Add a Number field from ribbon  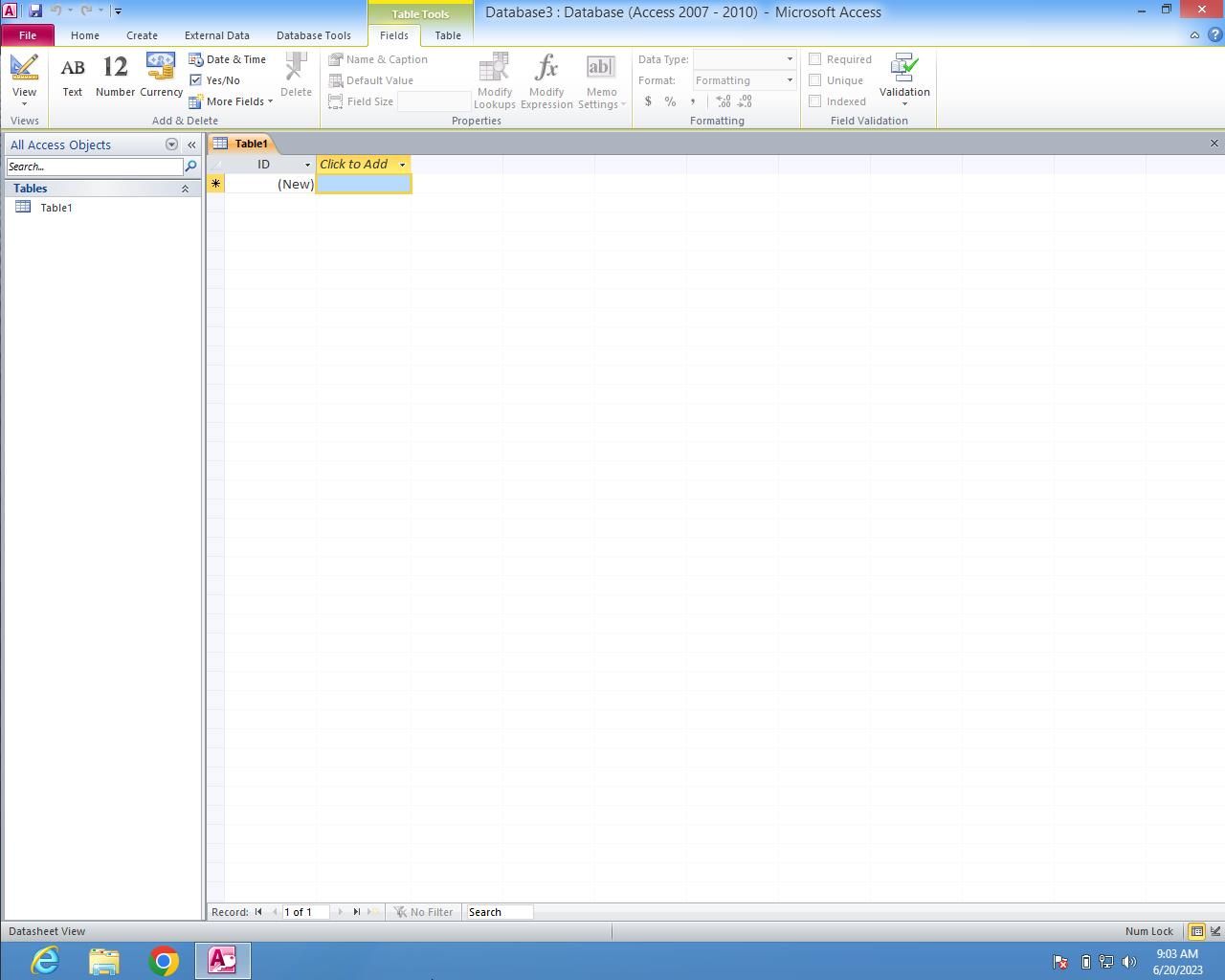[x=115, y=77]
